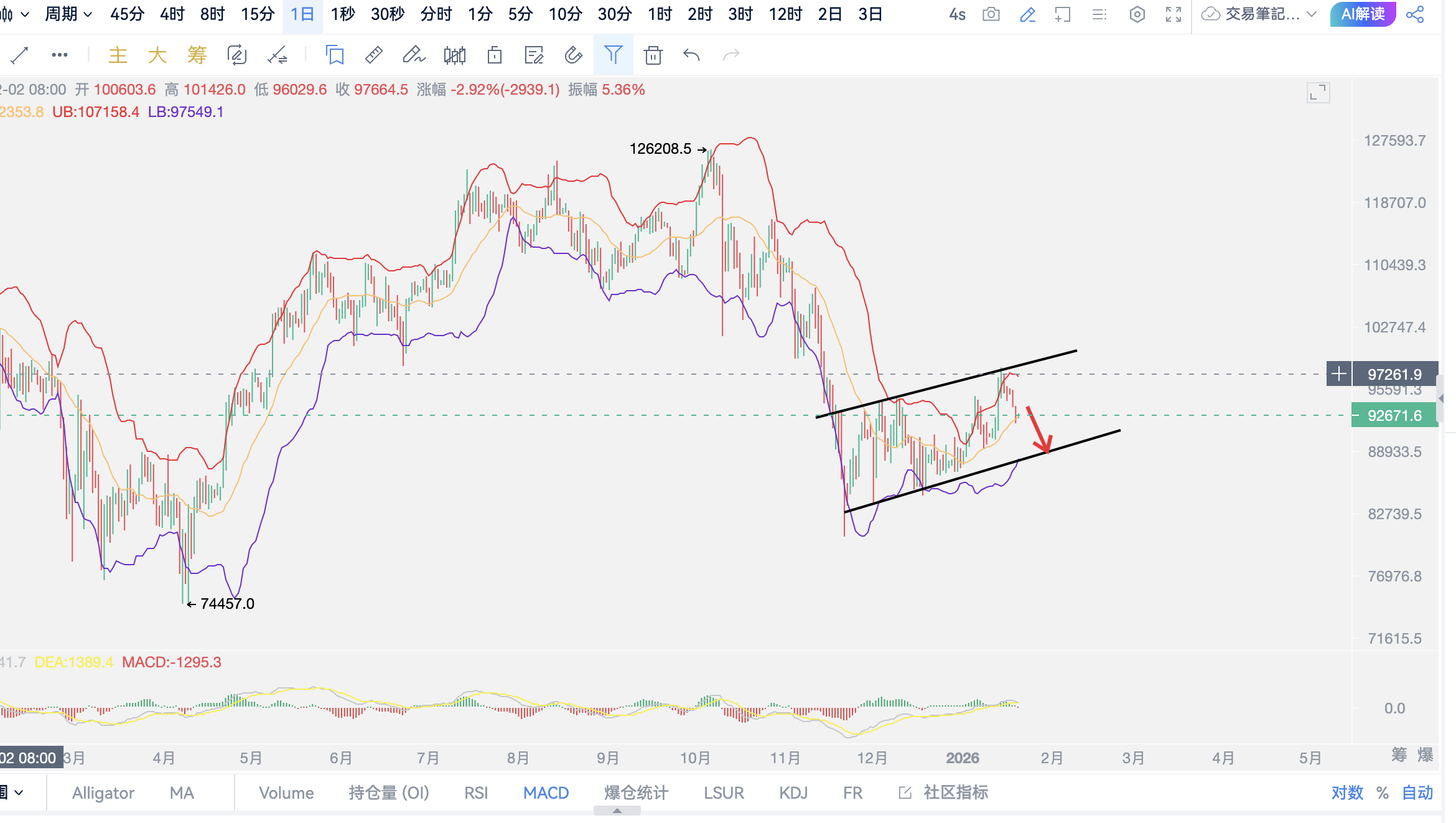Viewport: 1456px width, 823px height.
Task: Click the AI解读 button
Action: pyautogui.click(x=1363, y=14)
